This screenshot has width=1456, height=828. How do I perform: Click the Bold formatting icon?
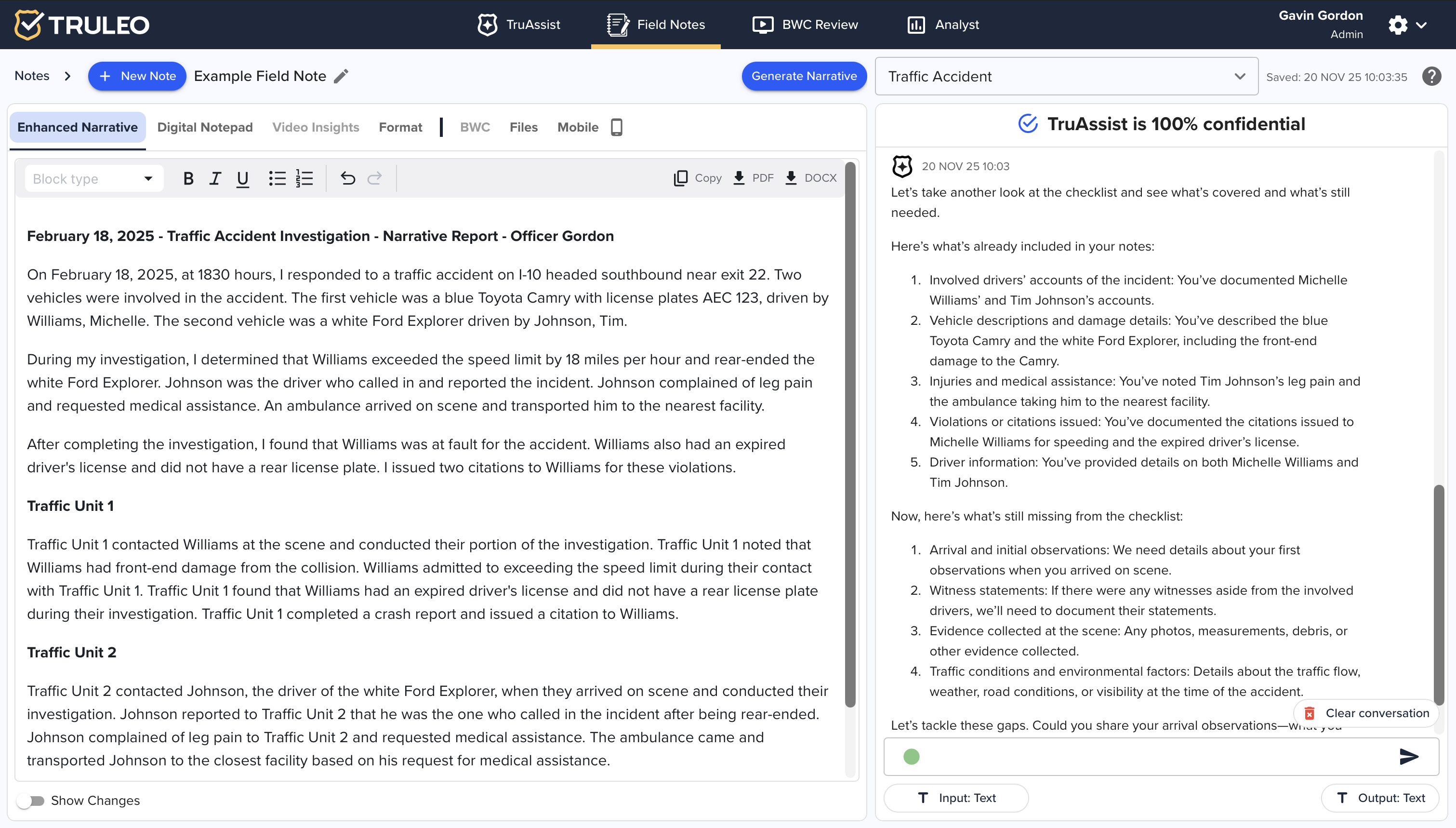pos(188,179)
